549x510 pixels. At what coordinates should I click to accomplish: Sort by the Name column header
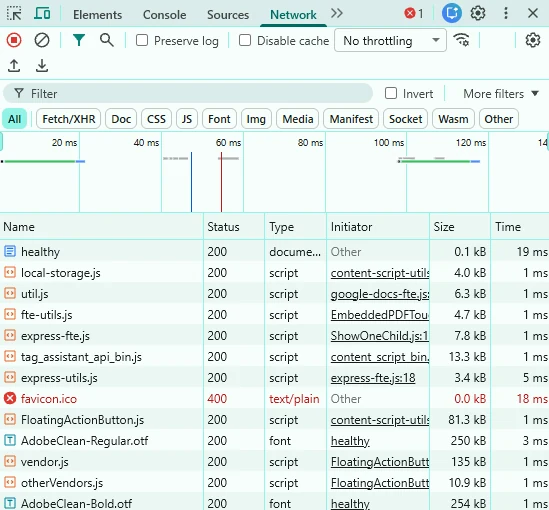pyautogui.click(x=102, y=226)
